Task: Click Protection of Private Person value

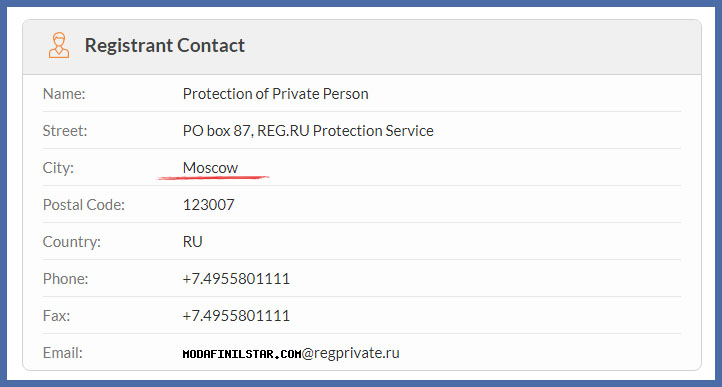Action: pos(275,94)
